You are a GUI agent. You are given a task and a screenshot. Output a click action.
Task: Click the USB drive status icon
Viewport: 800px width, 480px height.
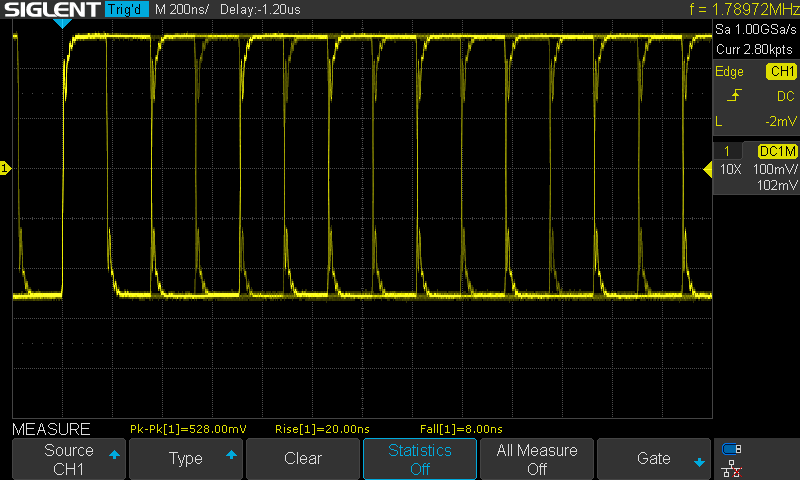tap(732, 449)
